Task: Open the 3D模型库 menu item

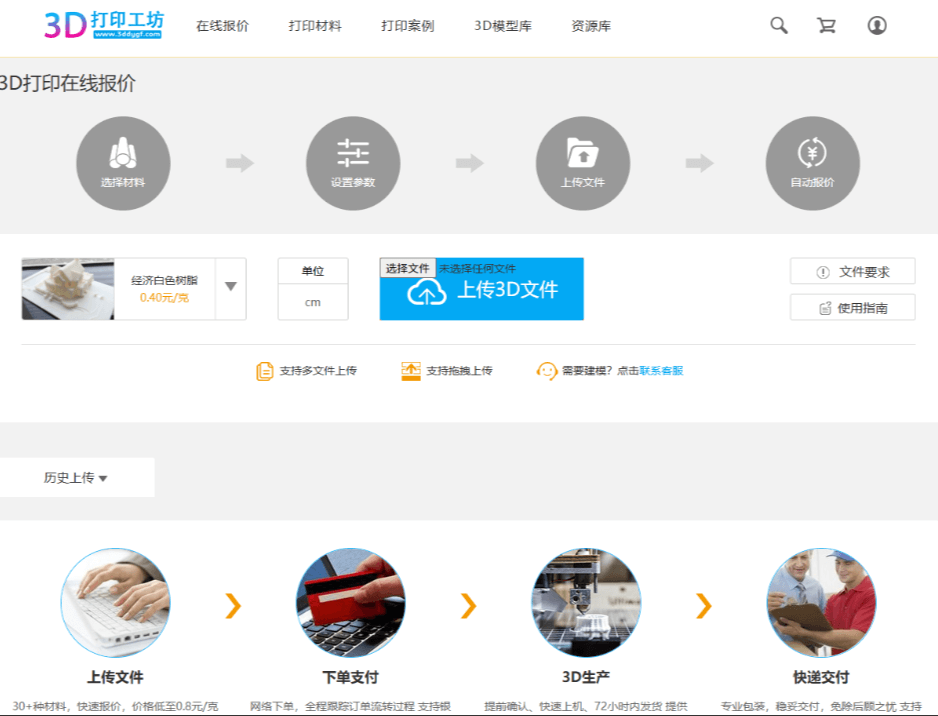Action: pos(502,25)
